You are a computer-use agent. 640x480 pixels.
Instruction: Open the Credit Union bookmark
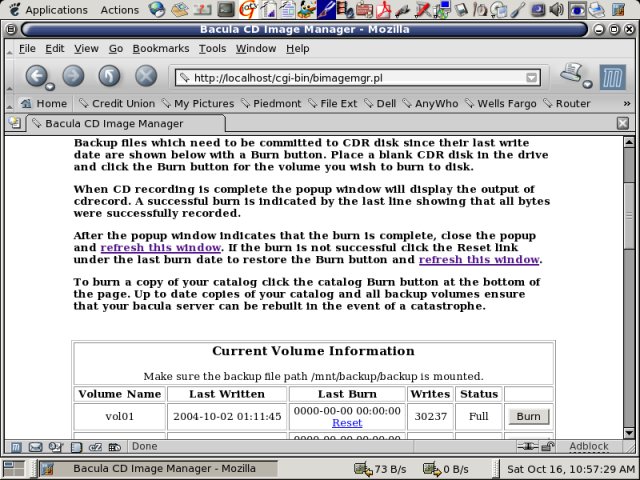(117, 104)
